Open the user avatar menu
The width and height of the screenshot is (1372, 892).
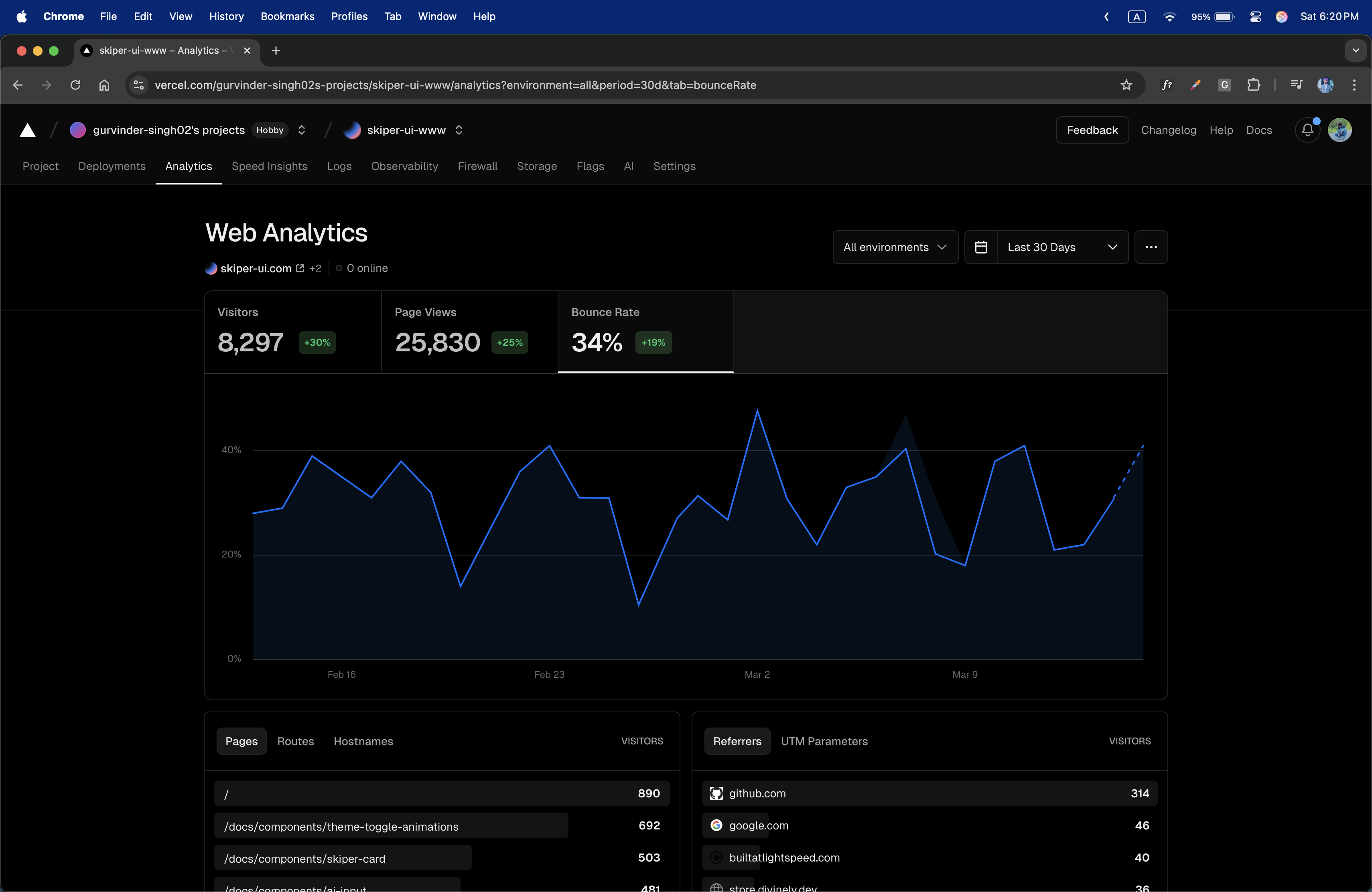click(1340, 130)
